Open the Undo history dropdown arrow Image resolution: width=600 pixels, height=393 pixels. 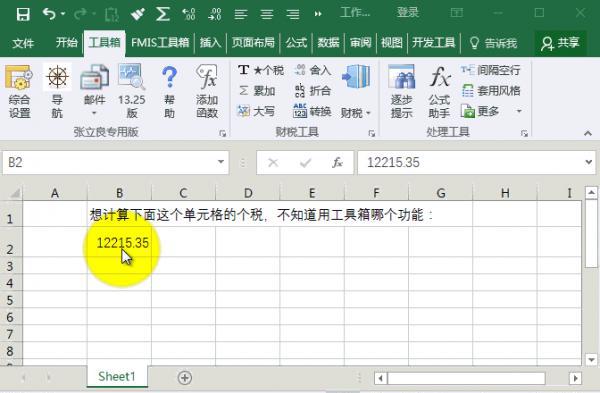63,15
